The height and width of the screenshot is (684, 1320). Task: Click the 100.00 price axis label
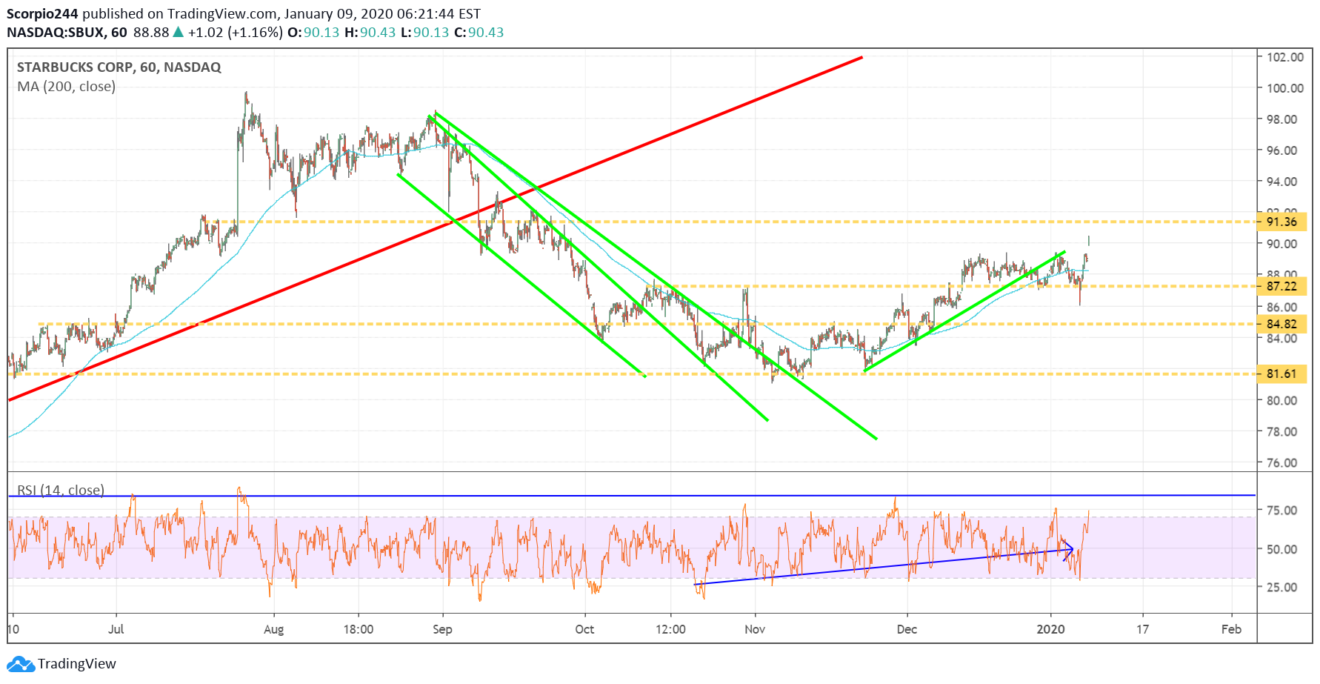pyautogui.click(x=1282, y=88)
